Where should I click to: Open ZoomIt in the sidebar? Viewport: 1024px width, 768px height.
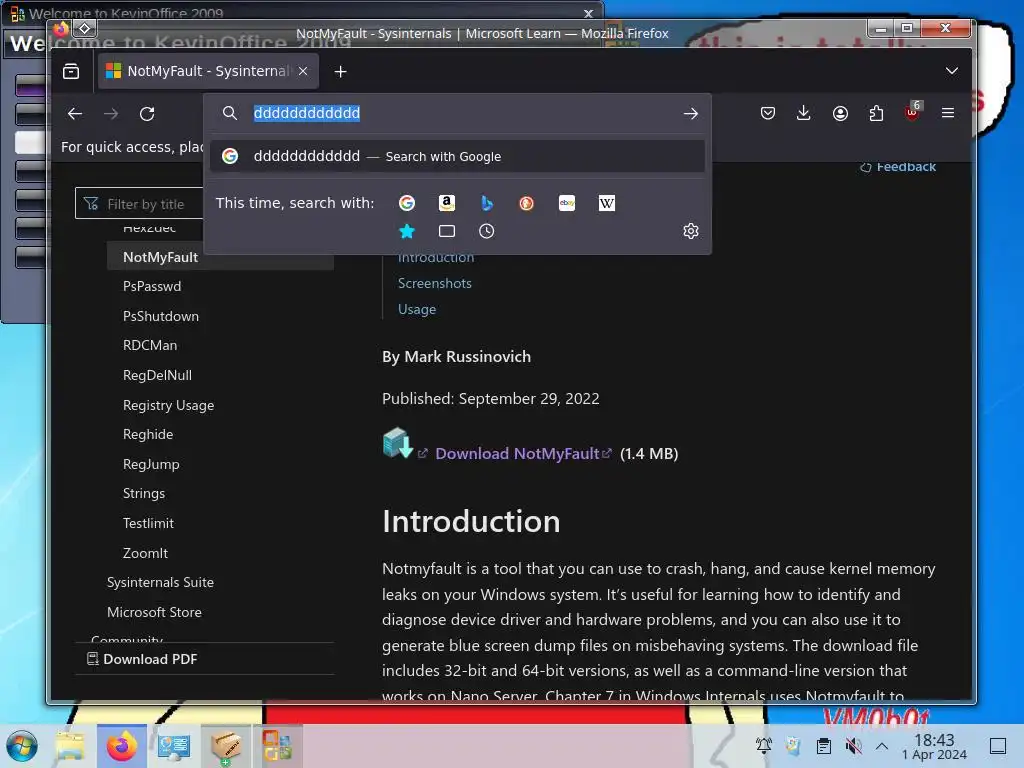[145, 553]
